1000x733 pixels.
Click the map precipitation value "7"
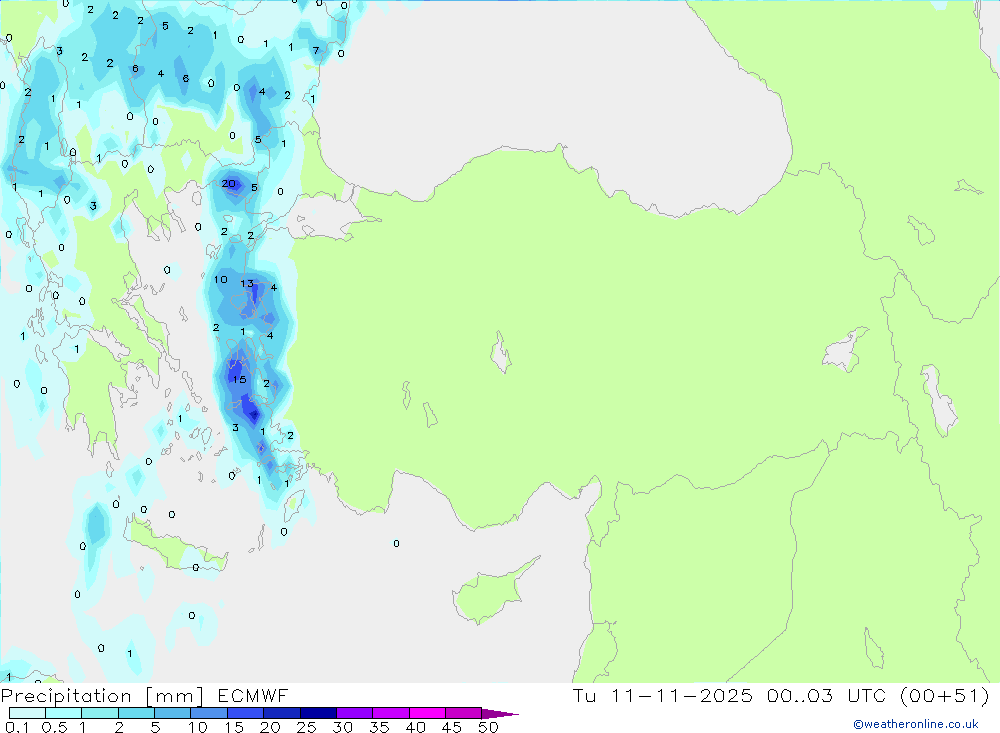[x=316, y=50]
